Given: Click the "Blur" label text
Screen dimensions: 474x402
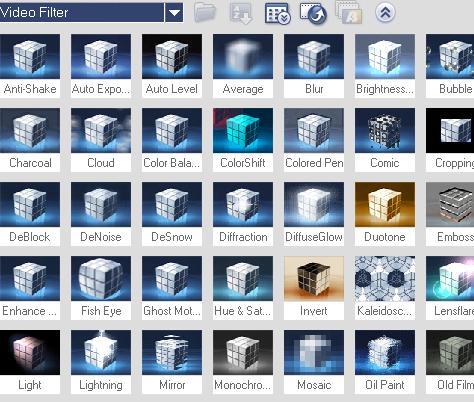Looking at the screenshot, I should click(314, 89).
